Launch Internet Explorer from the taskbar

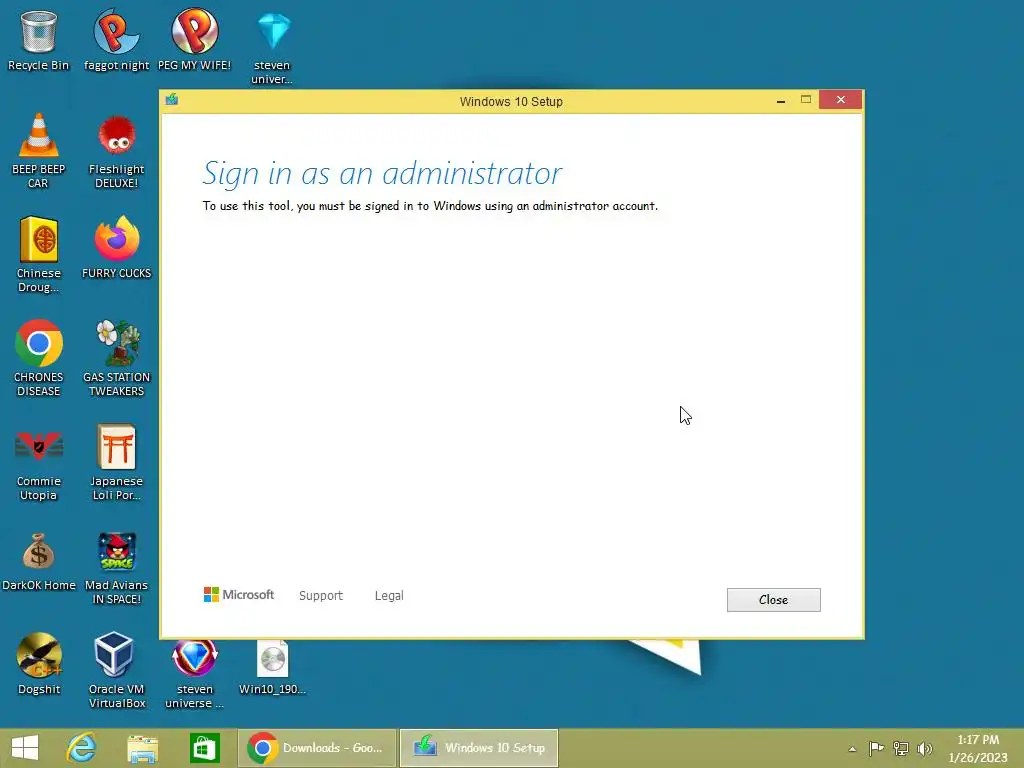tap(82, 748)
